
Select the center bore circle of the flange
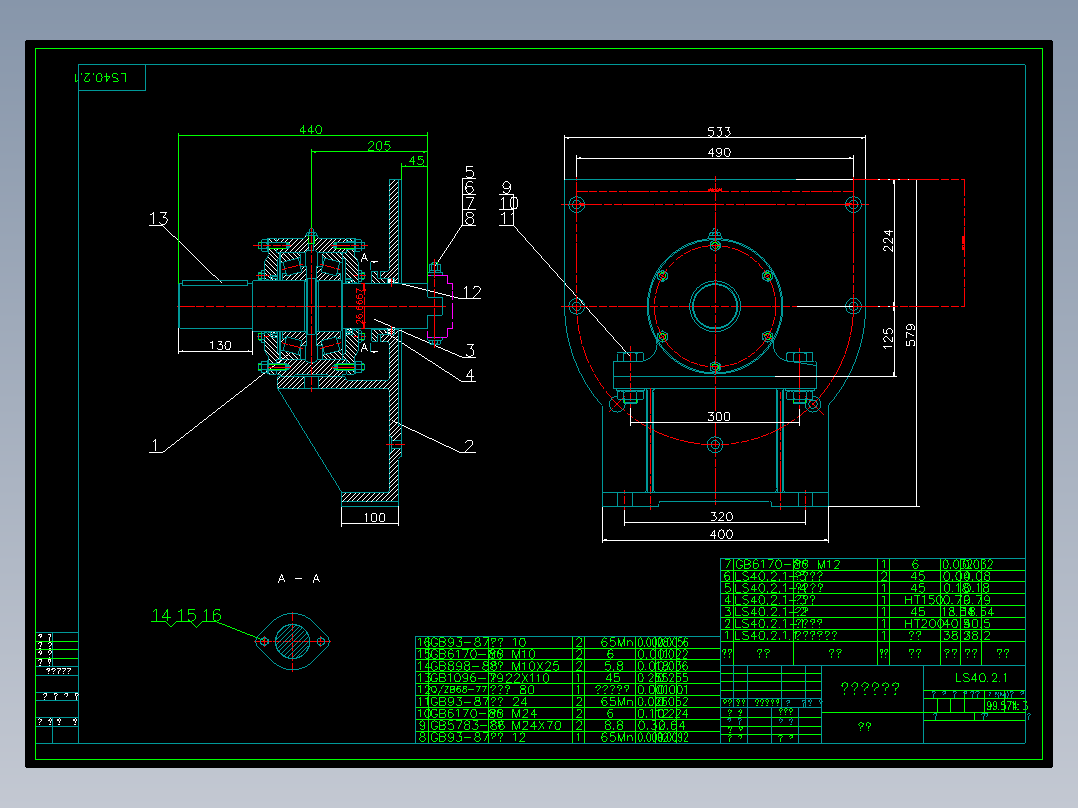715,306
